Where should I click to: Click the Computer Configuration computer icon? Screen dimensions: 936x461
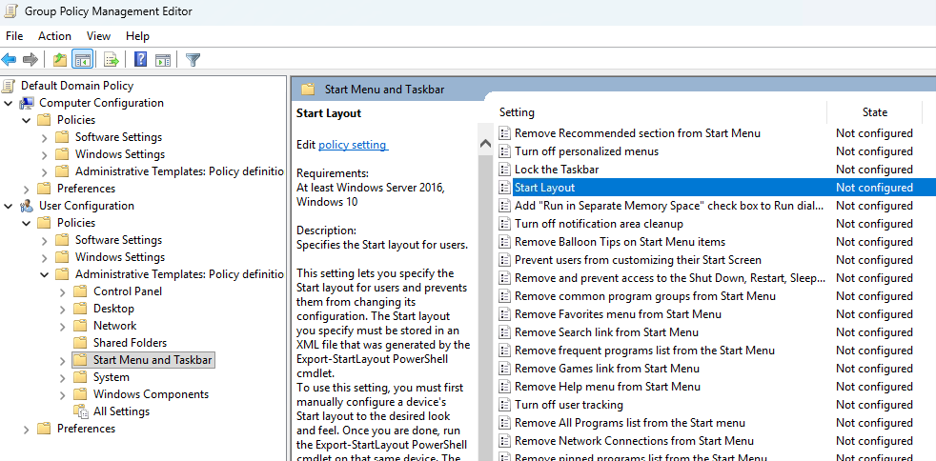pyautogui.click(x=27, y=103)
